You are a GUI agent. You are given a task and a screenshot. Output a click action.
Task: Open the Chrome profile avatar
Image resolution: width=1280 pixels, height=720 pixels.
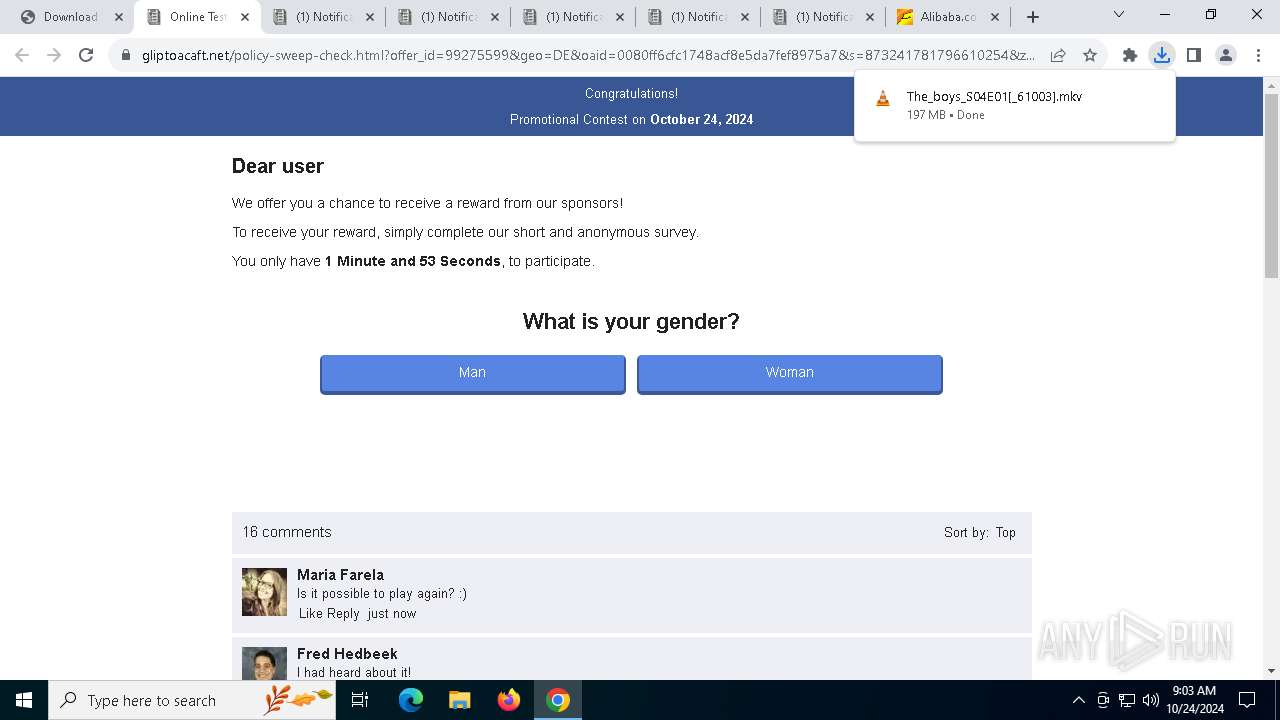tap(1226, 55)
